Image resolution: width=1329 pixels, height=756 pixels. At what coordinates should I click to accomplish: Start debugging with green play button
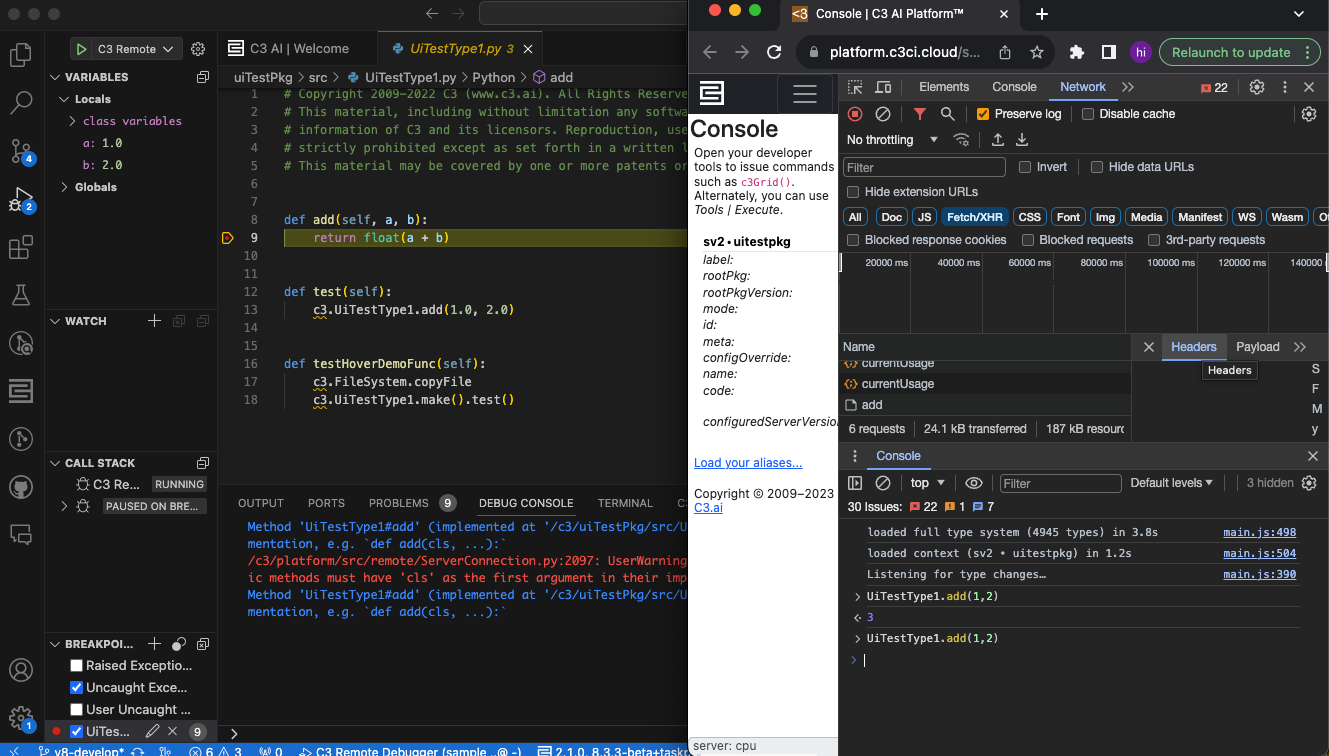coord(80,49)
